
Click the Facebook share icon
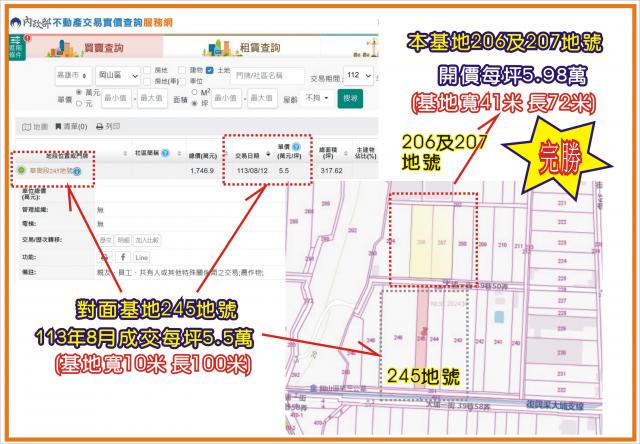(124, 257)
